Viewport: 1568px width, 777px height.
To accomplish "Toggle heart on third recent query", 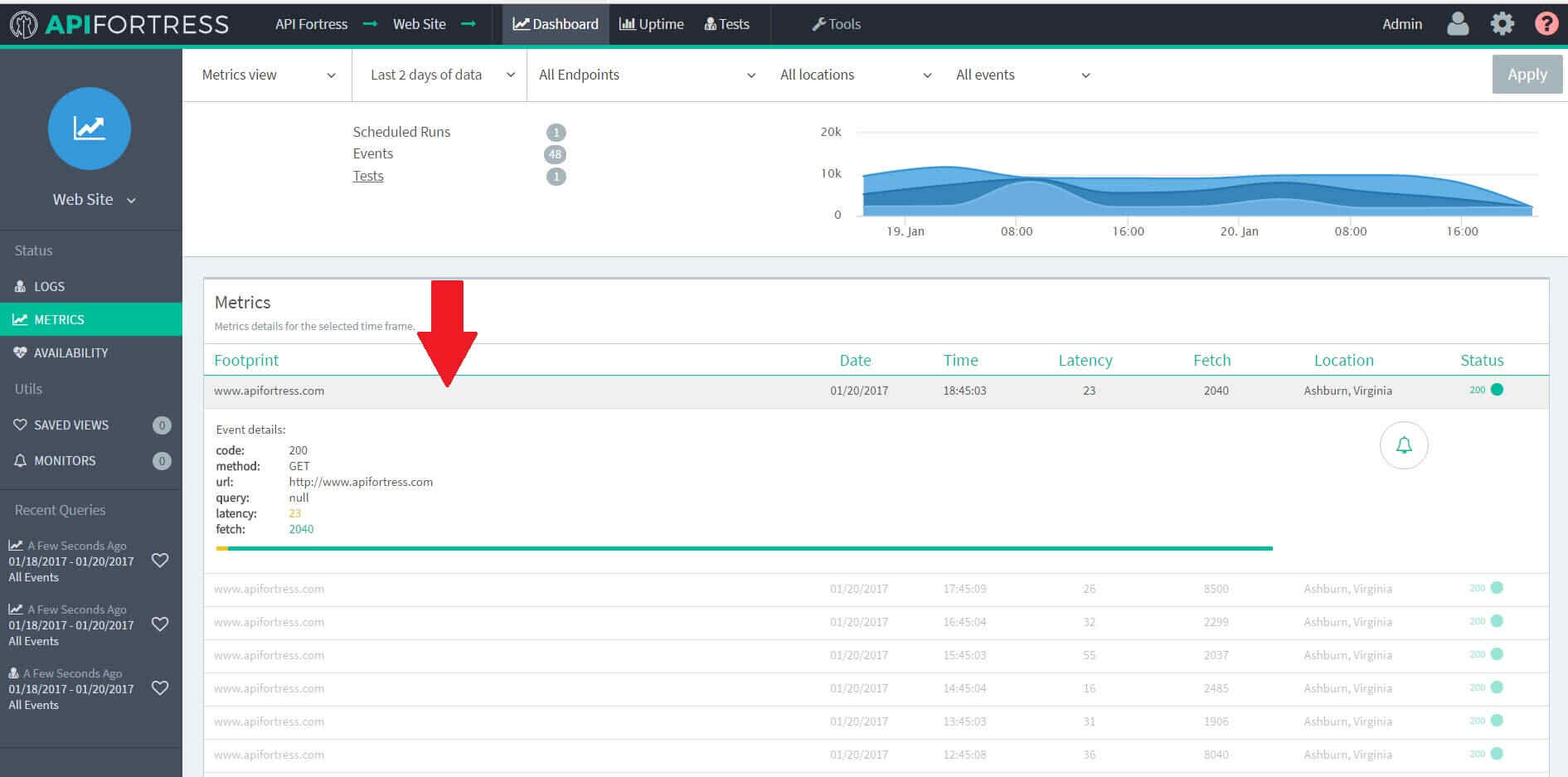I will 160,688.
